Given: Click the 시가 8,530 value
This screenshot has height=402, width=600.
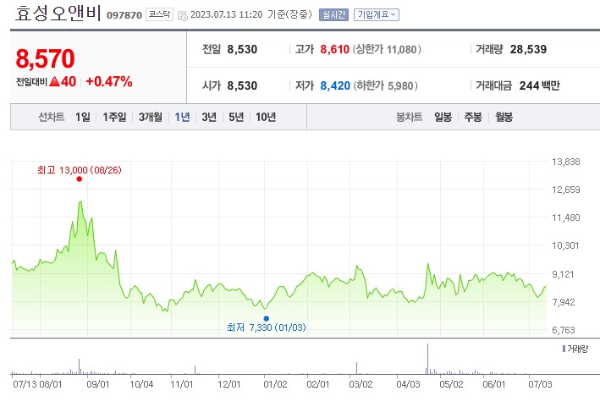Looking at the screenshot, I should point(242,86).
